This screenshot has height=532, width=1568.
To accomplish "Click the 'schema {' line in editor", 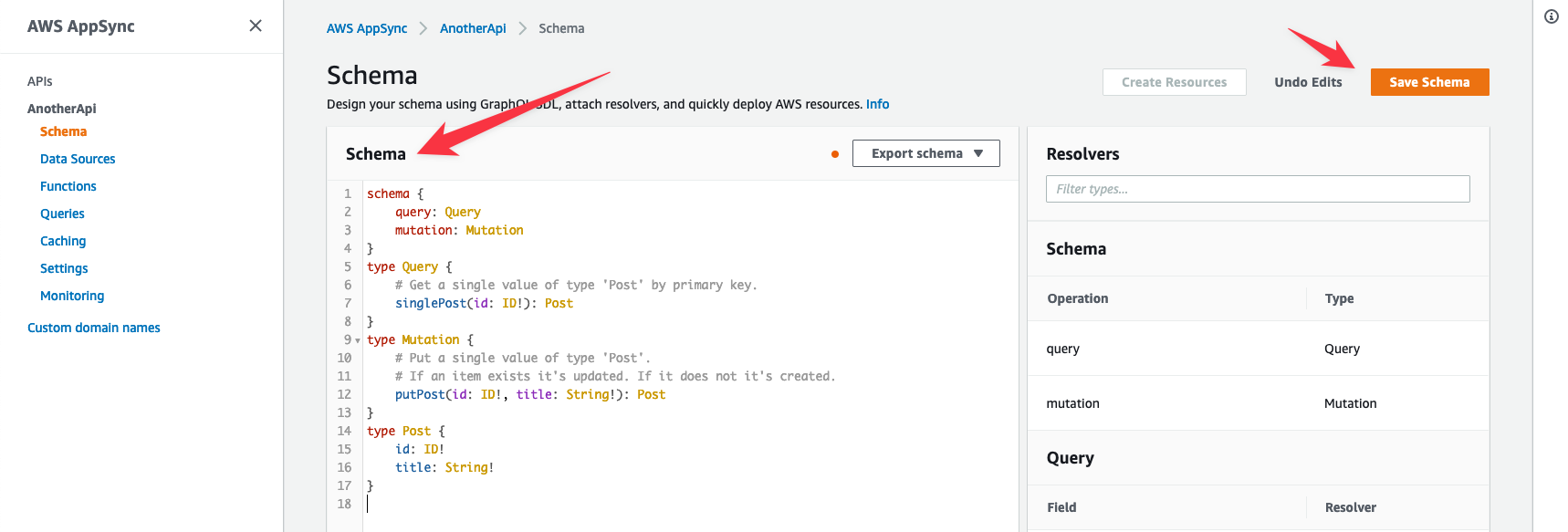I will [x=395, y=193].
